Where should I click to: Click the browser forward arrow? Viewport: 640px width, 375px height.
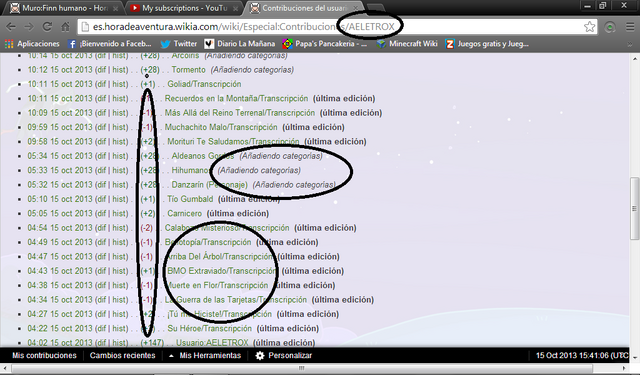tap(29, 27)
